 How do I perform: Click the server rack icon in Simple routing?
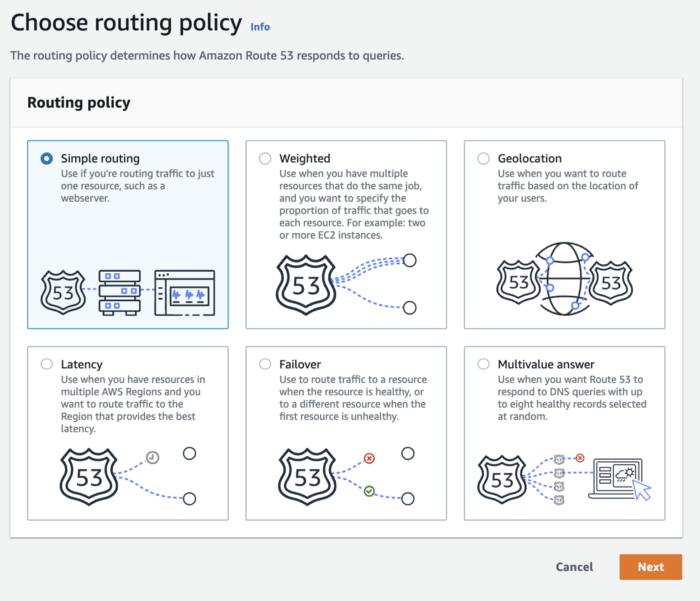pos(120,292)
